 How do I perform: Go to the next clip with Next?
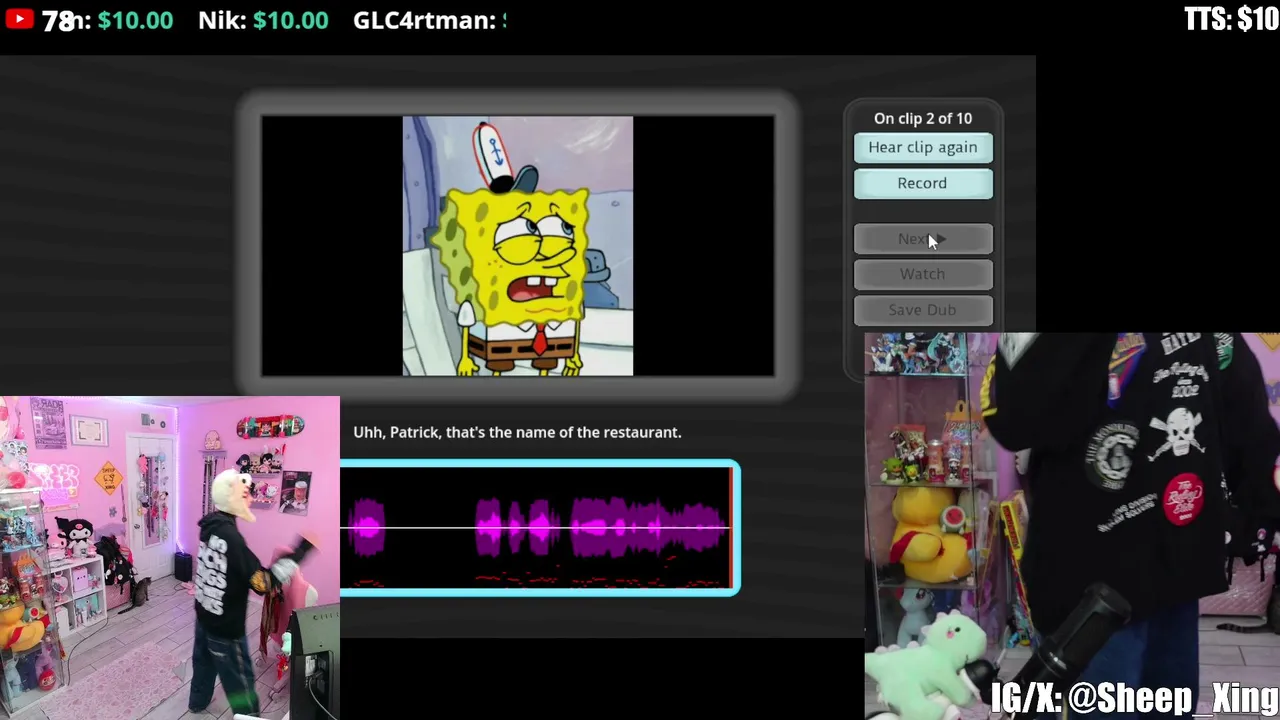click(923, 239)
